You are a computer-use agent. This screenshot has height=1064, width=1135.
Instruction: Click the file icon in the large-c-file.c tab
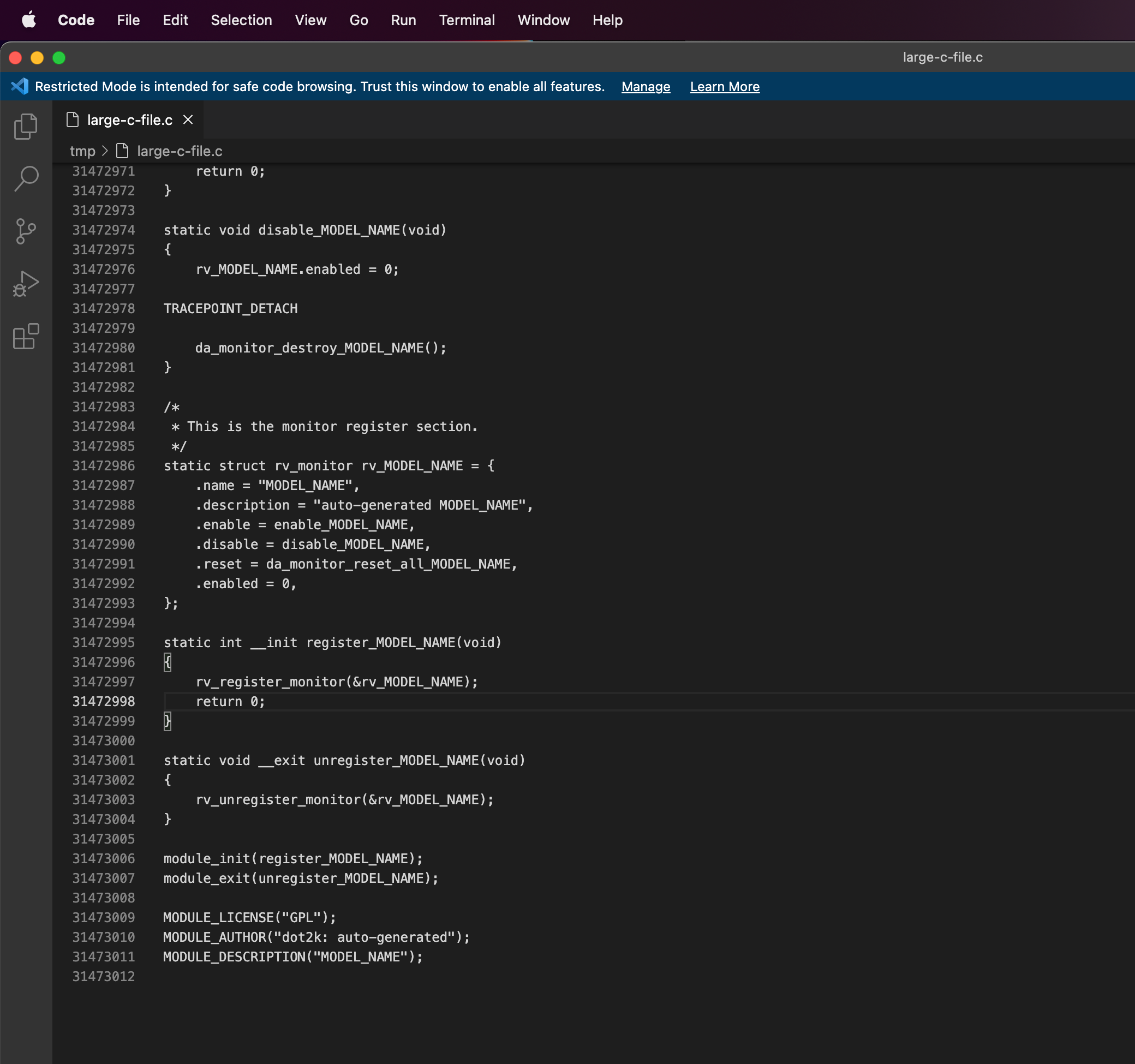pos(73,119)
